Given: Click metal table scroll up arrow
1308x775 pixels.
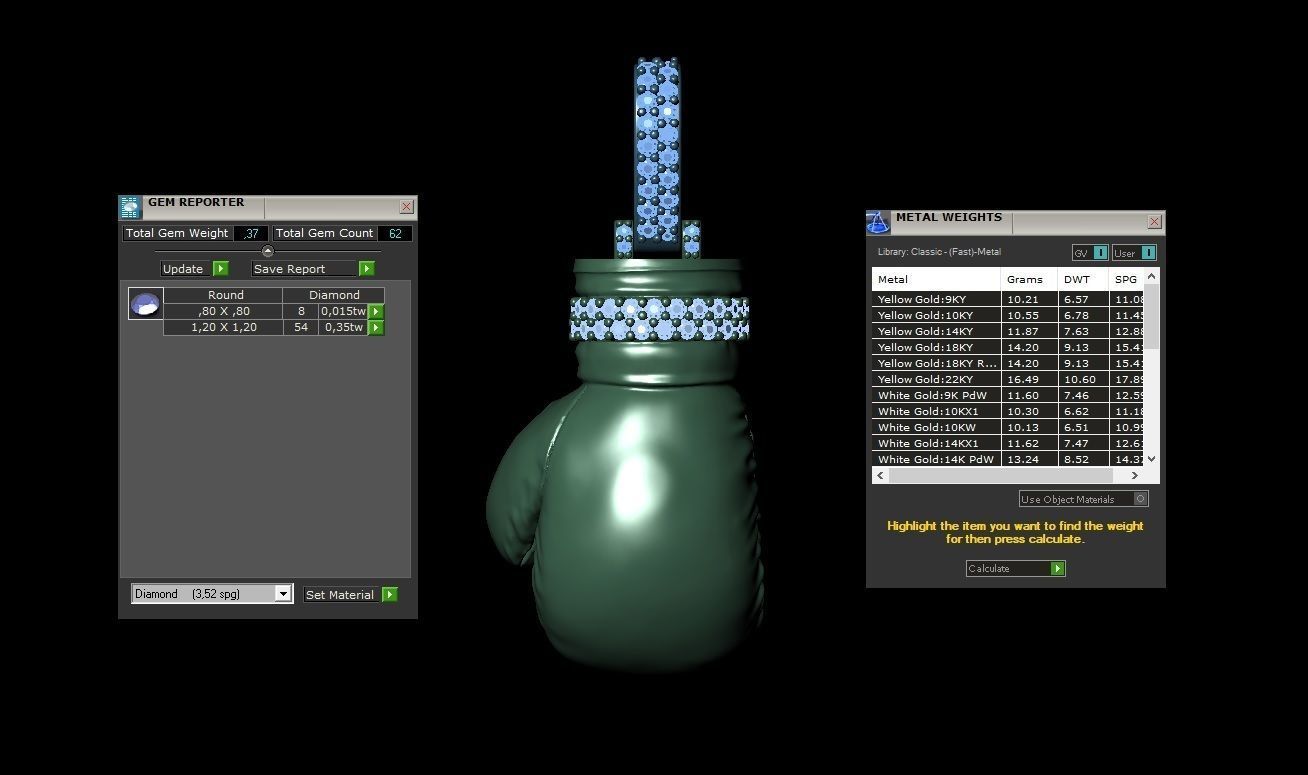Looking at the screenshot, I should 1151,276.
